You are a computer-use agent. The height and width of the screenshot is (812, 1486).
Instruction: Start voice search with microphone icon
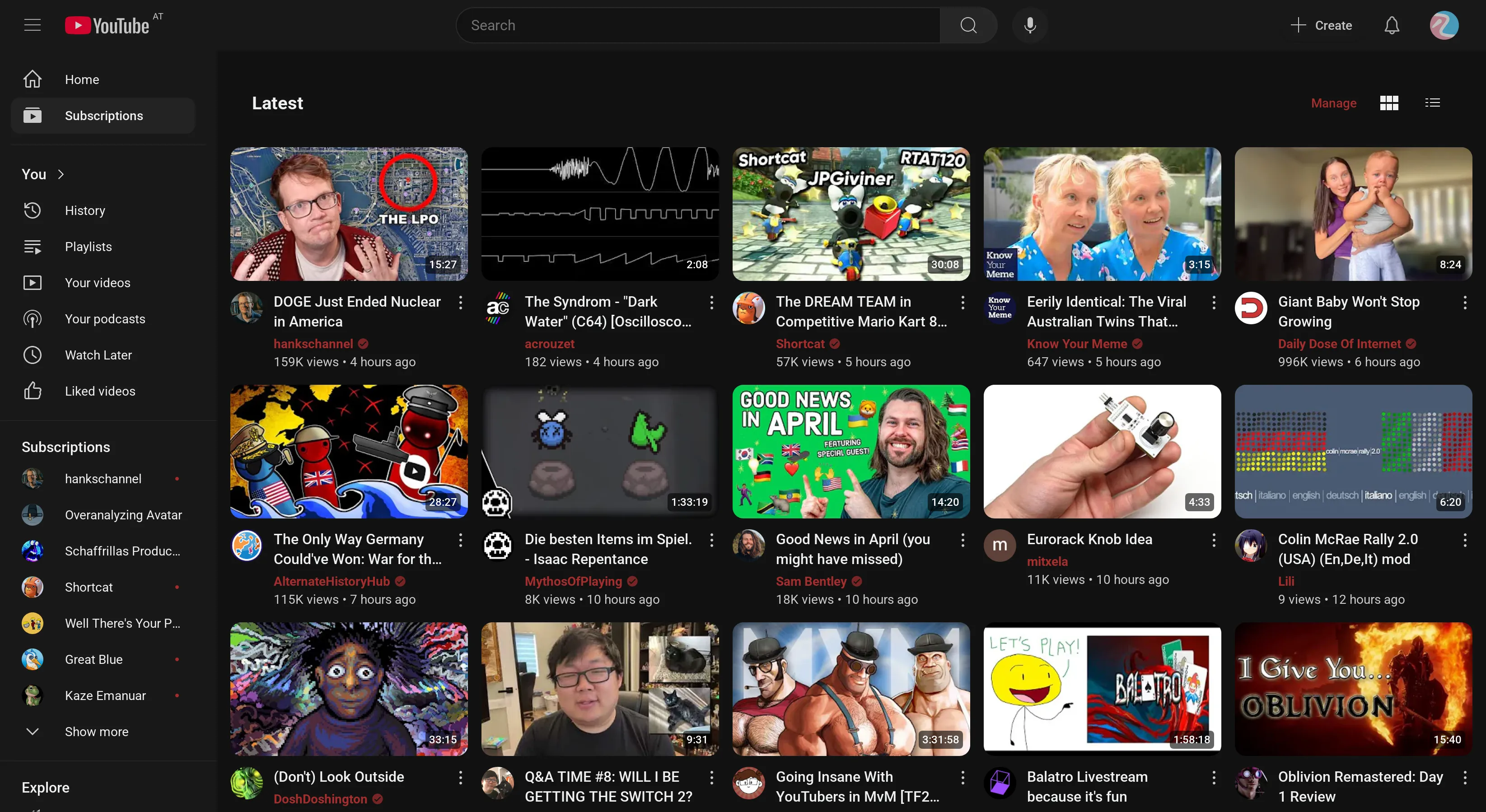[x=1030, y=25]
